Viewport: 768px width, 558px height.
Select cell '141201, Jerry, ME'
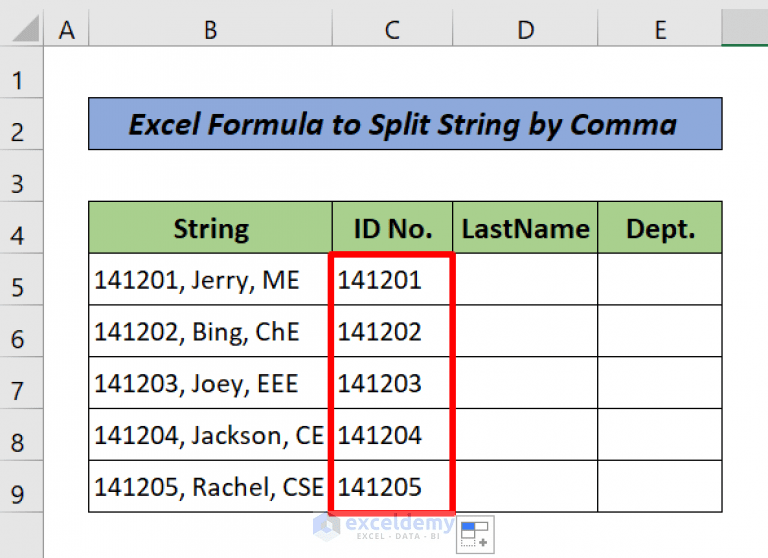point(211,279)
